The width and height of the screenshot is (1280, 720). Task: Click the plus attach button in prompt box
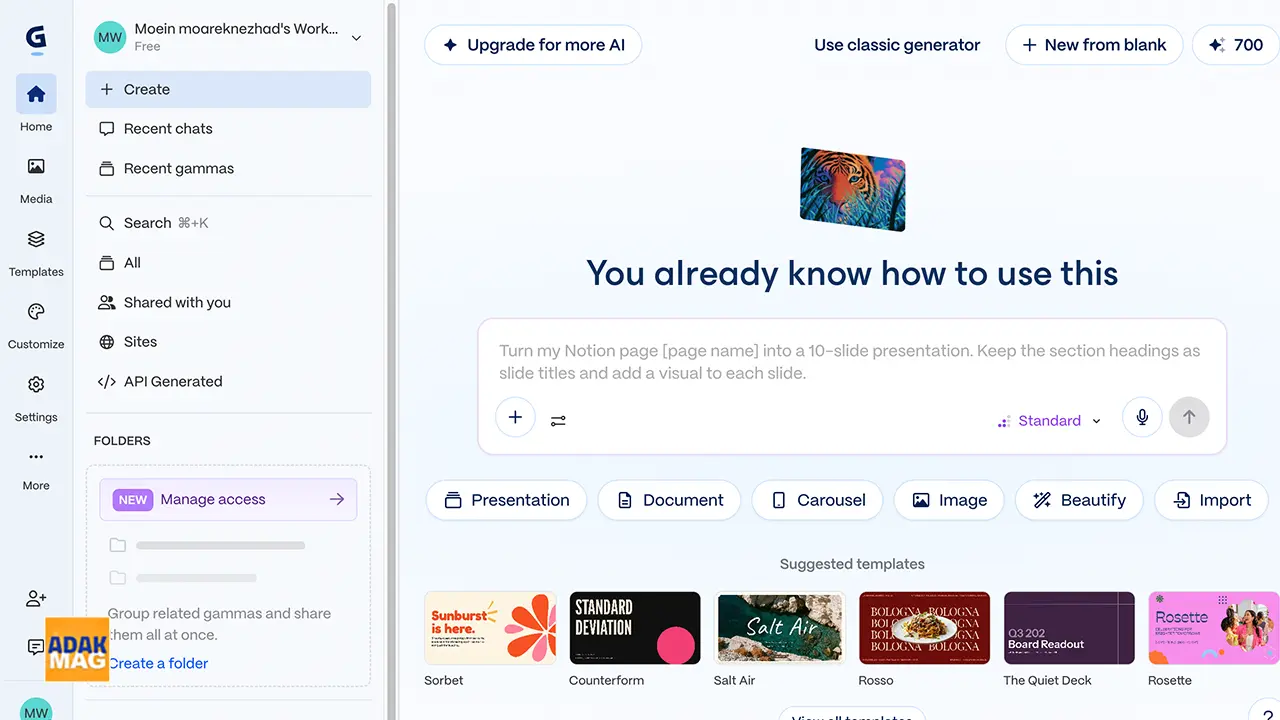515,417
